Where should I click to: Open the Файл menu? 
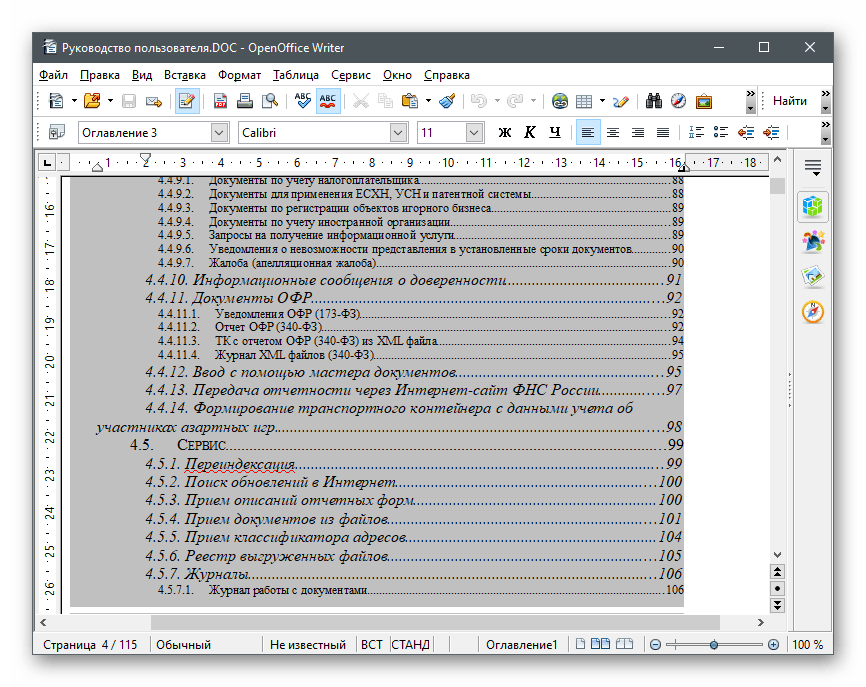coord(53,75)
